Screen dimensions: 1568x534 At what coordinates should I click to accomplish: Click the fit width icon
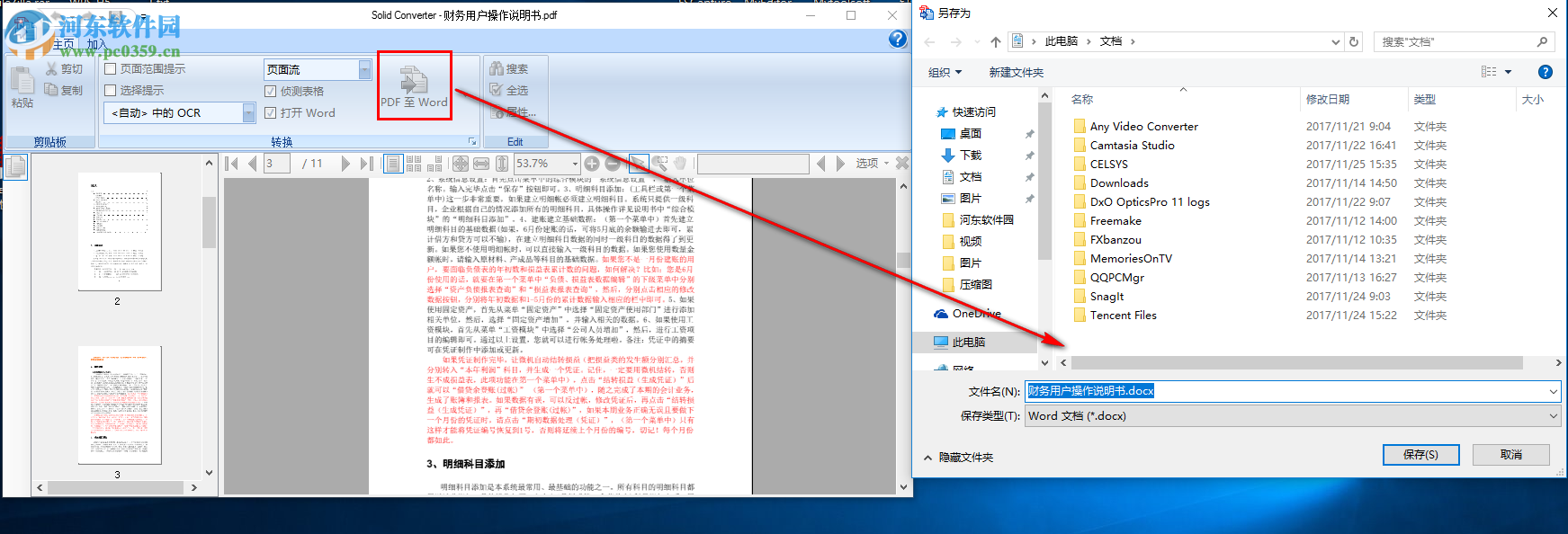(481, 164)
